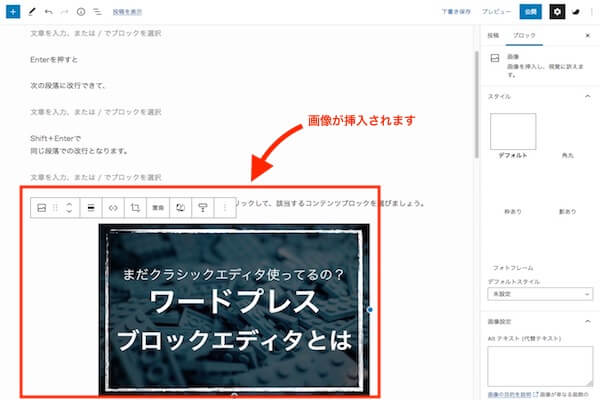600x400 pixels.
Task: Click the 下書き保存 save draft button
Action: pyautogui.click(x=456, y=12)
